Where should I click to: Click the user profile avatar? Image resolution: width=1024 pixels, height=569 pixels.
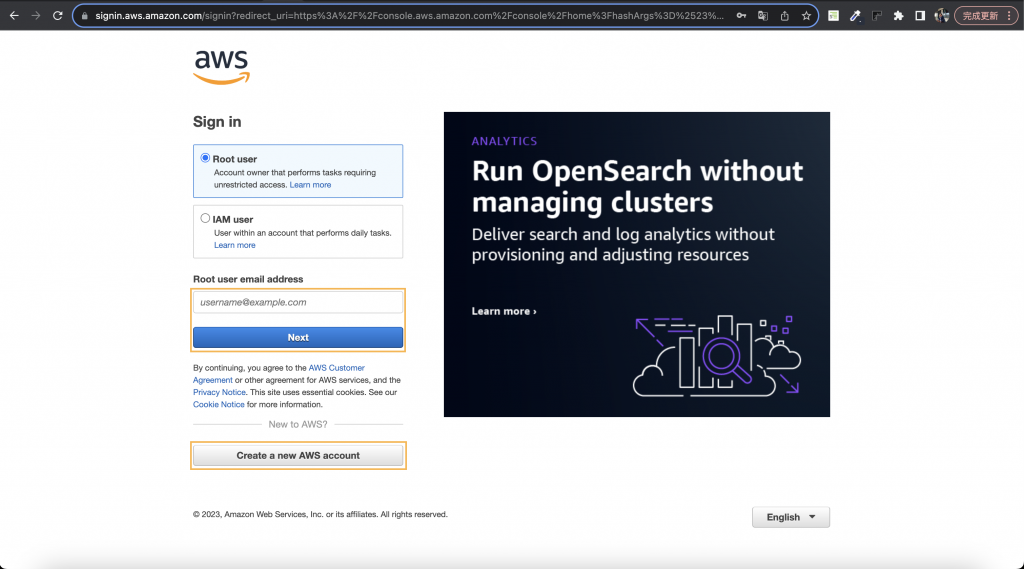pyautogui.click(x=941, y=16)
